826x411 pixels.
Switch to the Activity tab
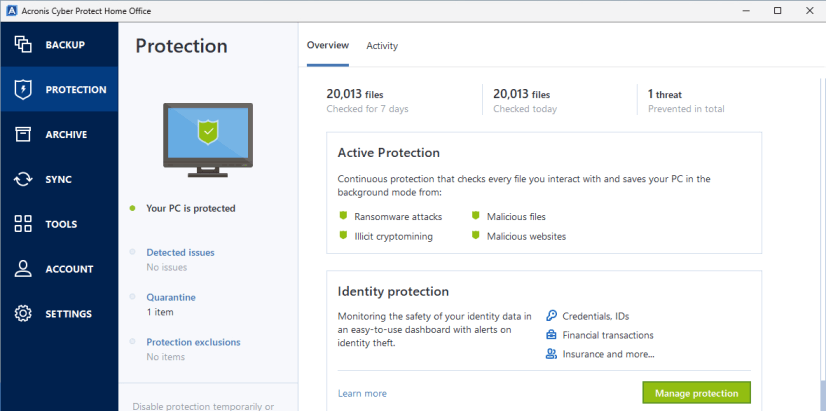click(x=382, y=46)
